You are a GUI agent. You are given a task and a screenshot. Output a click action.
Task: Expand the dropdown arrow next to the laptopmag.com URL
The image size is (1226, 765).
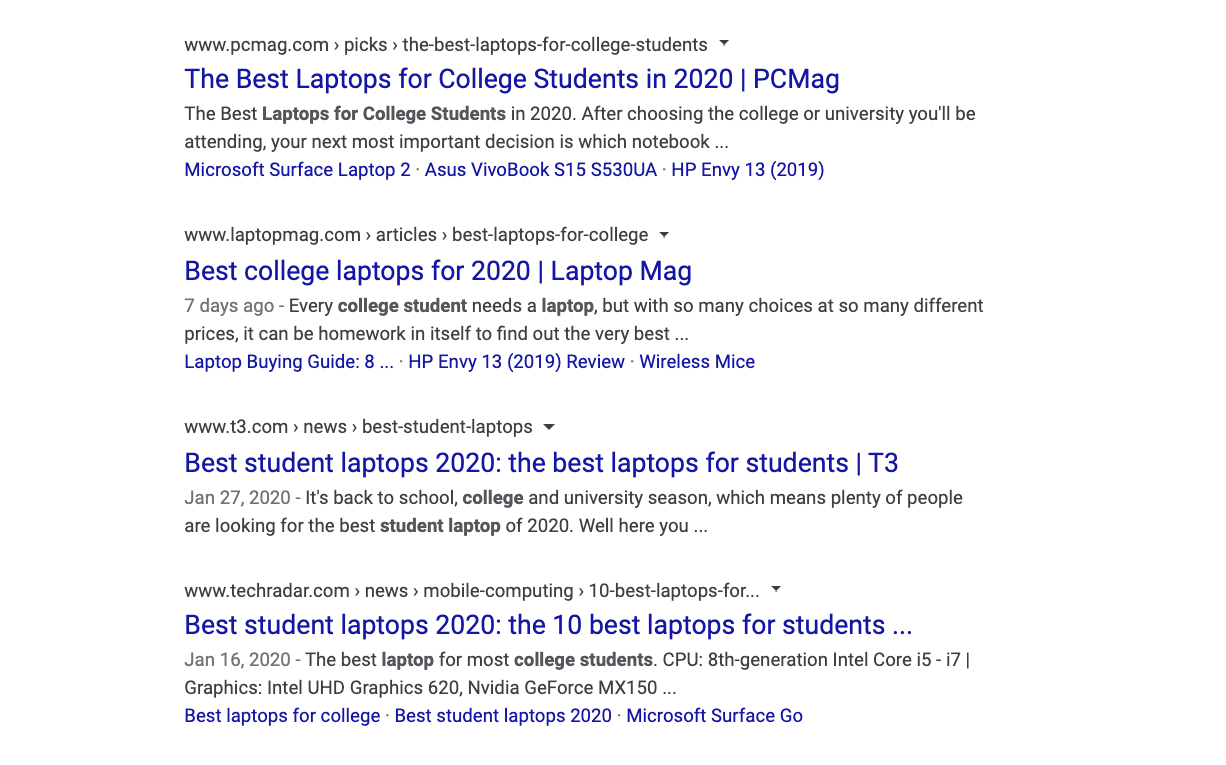pos(663,235)
